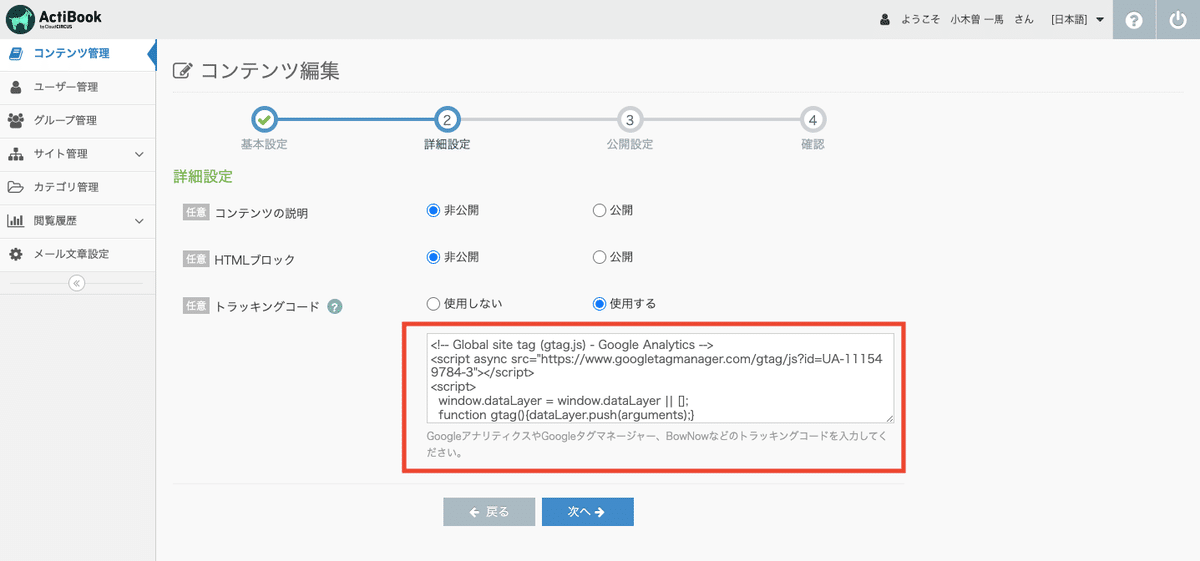Open グループ管理 in sidebar

[x=78, y=120]
